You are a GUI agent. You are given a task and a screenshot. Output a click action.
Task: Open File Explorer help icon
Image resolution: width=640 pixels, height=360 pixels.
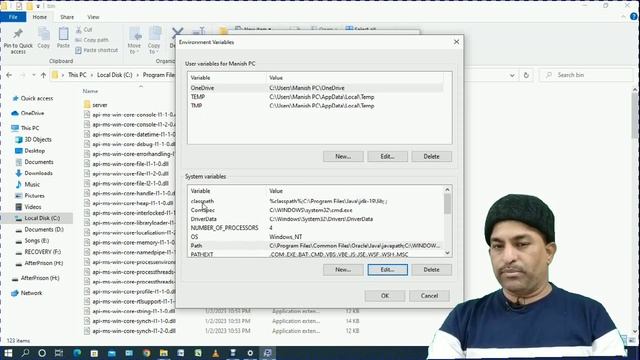click(x=634, y=17)
